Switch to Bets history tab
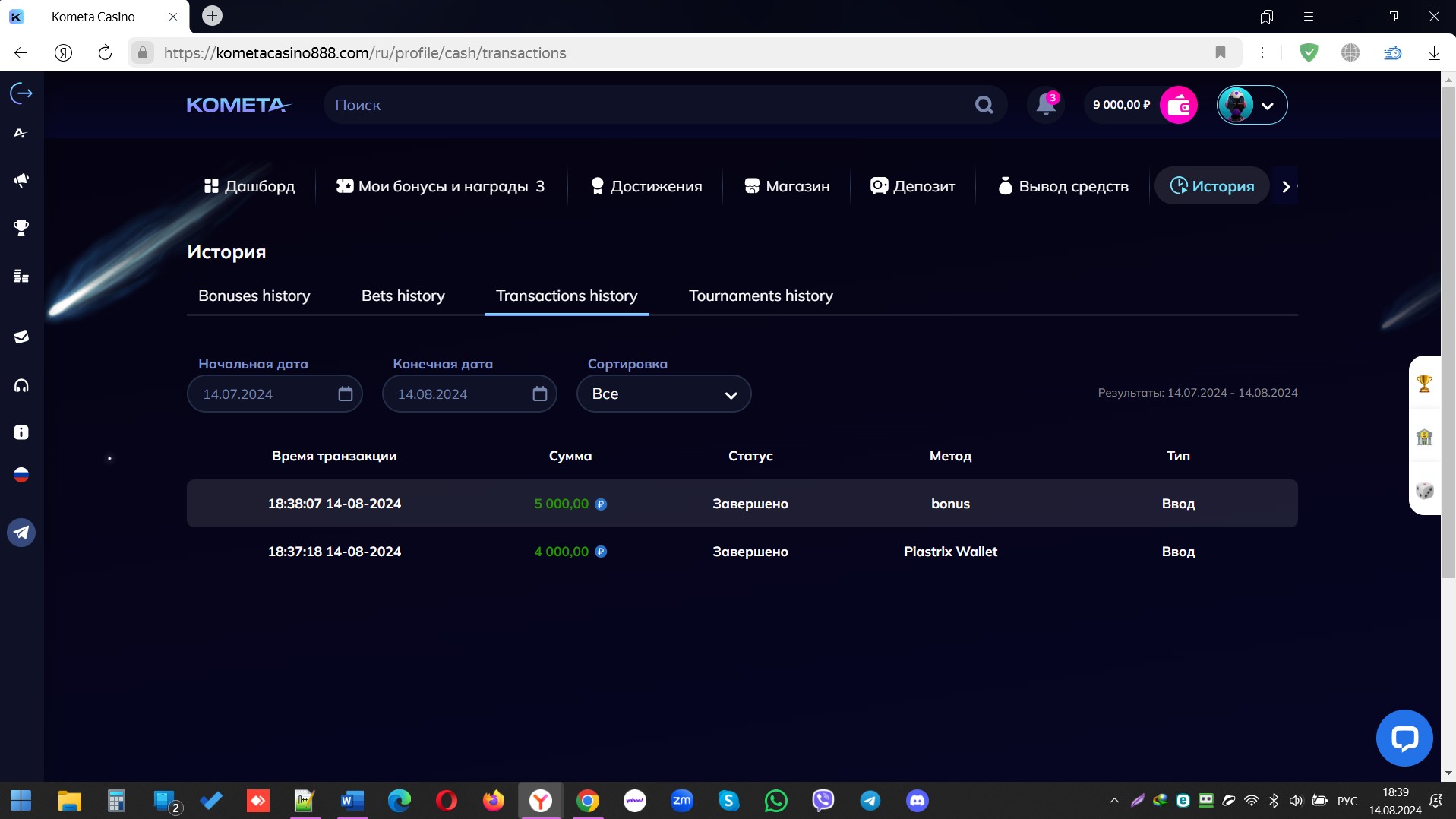The height and width of the screenshot is (819, 1456). [403, 296]
